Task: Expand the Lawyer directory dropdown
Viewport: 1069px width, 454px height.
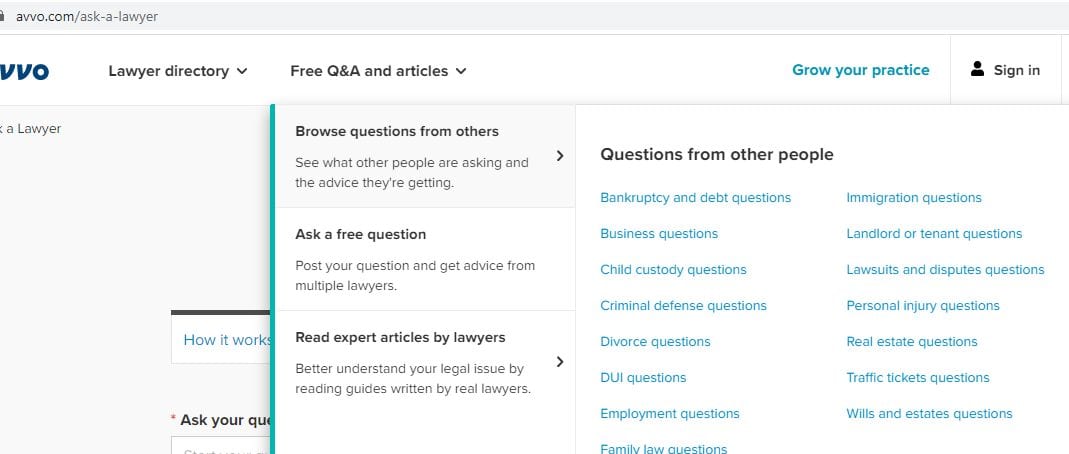Action: (178, 71)
